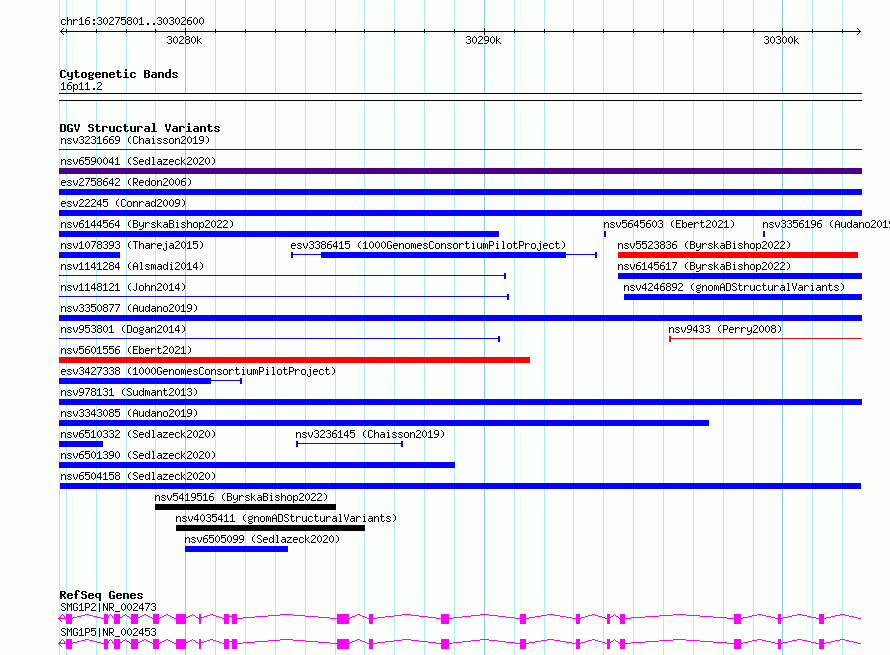890x655 pixels.
Task: Click the black nsv4035411 variant bar
Action: point(270,528)
